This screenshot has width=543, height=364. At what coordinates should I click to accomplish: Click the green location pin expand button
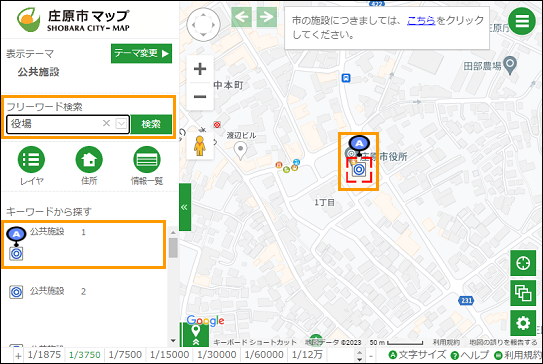click(196, 335)
